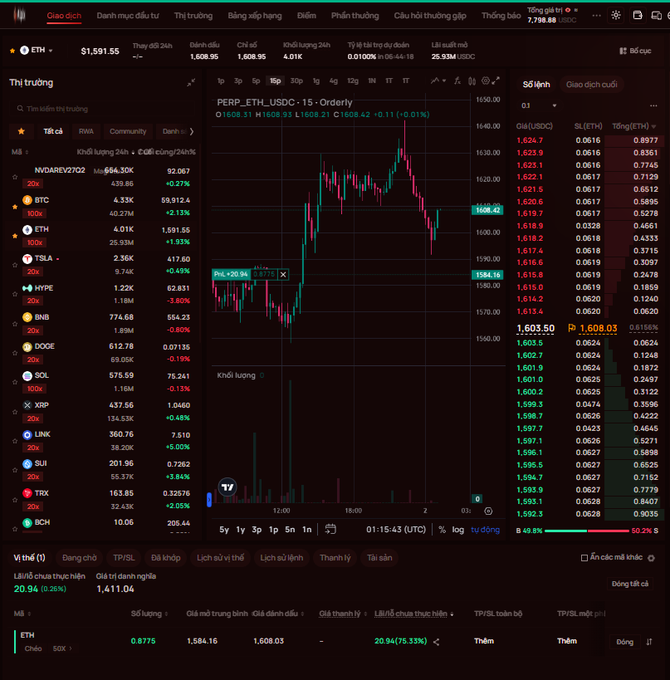Add TP/SL toàn bộ Thêm link
Screen dimensions: 670x680
coord(484,641)
